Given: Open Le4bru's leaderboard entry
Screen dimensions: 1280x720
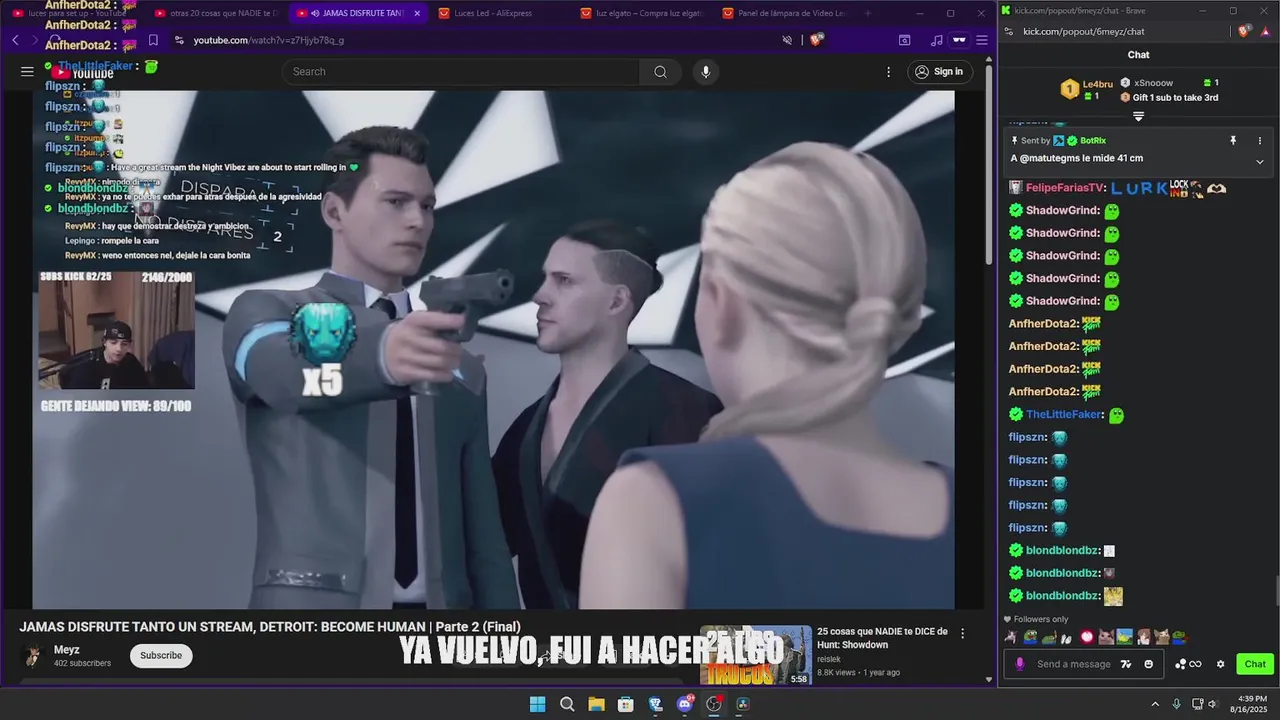Looking at the screenshot, I should (x=1087, y=90).
